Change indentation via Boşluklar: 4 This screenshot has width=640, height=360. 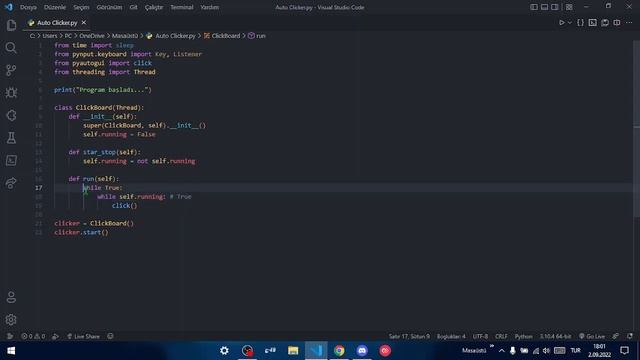pos(451,336)
